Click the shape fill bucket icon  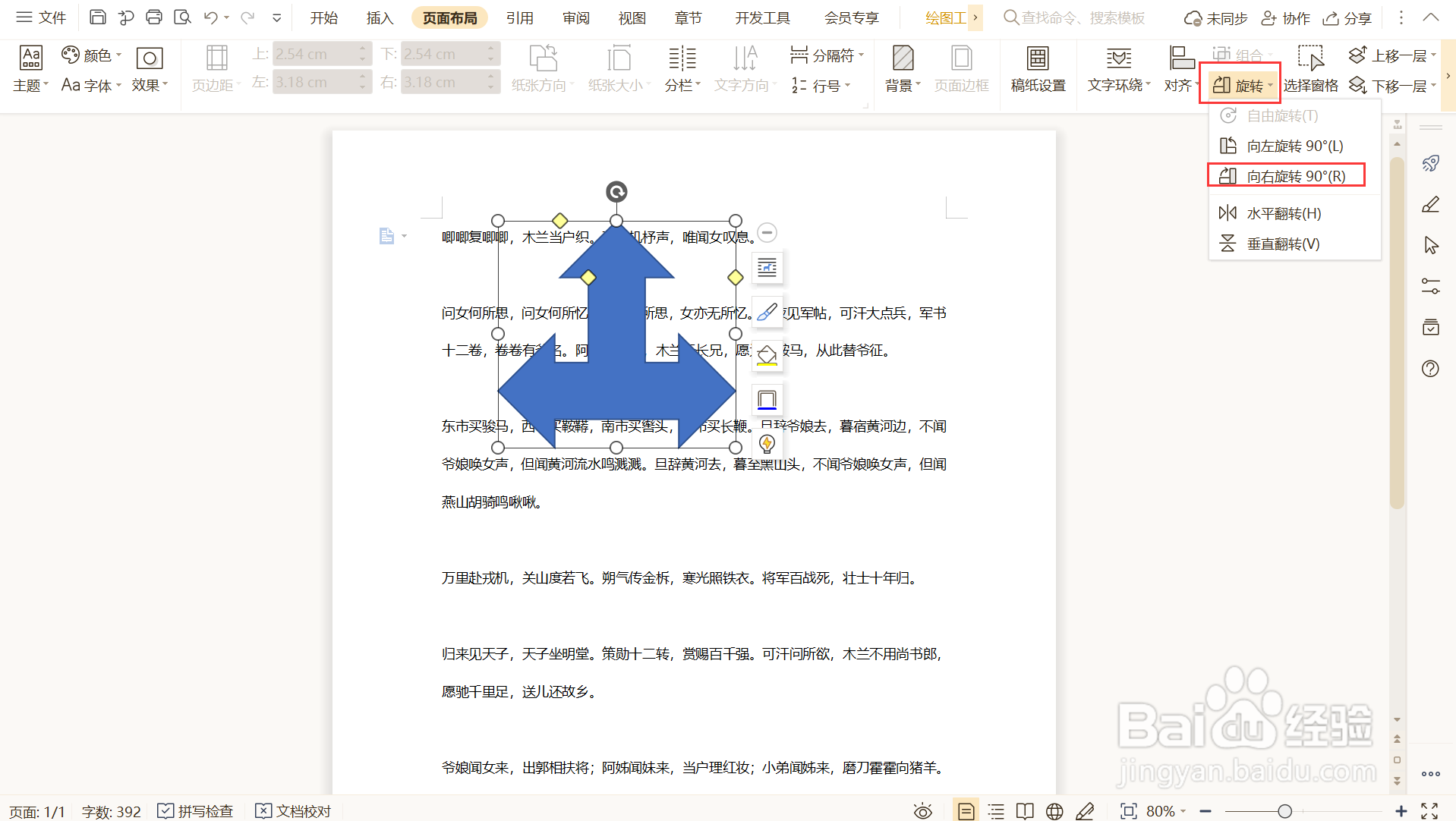tap(767, 355)
